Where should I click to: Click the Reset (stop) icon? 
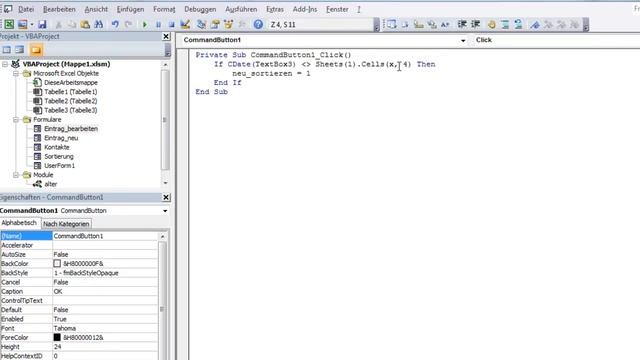pos(171,24)
